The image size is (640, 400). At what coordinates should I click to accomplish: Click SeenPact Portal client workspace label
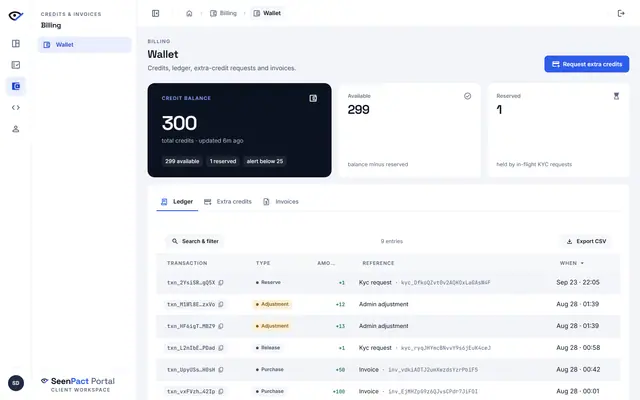click(78, 384)
